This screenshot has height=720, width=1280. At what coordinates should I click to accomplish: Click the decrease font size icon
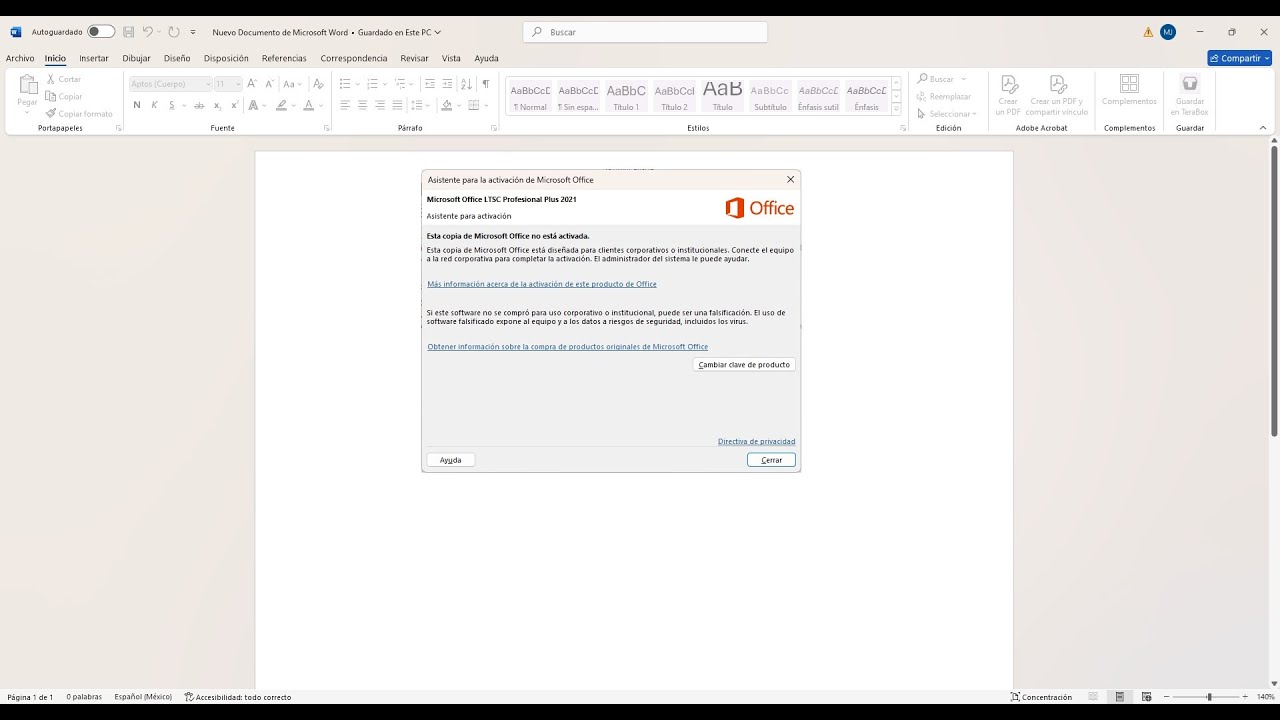269,84
